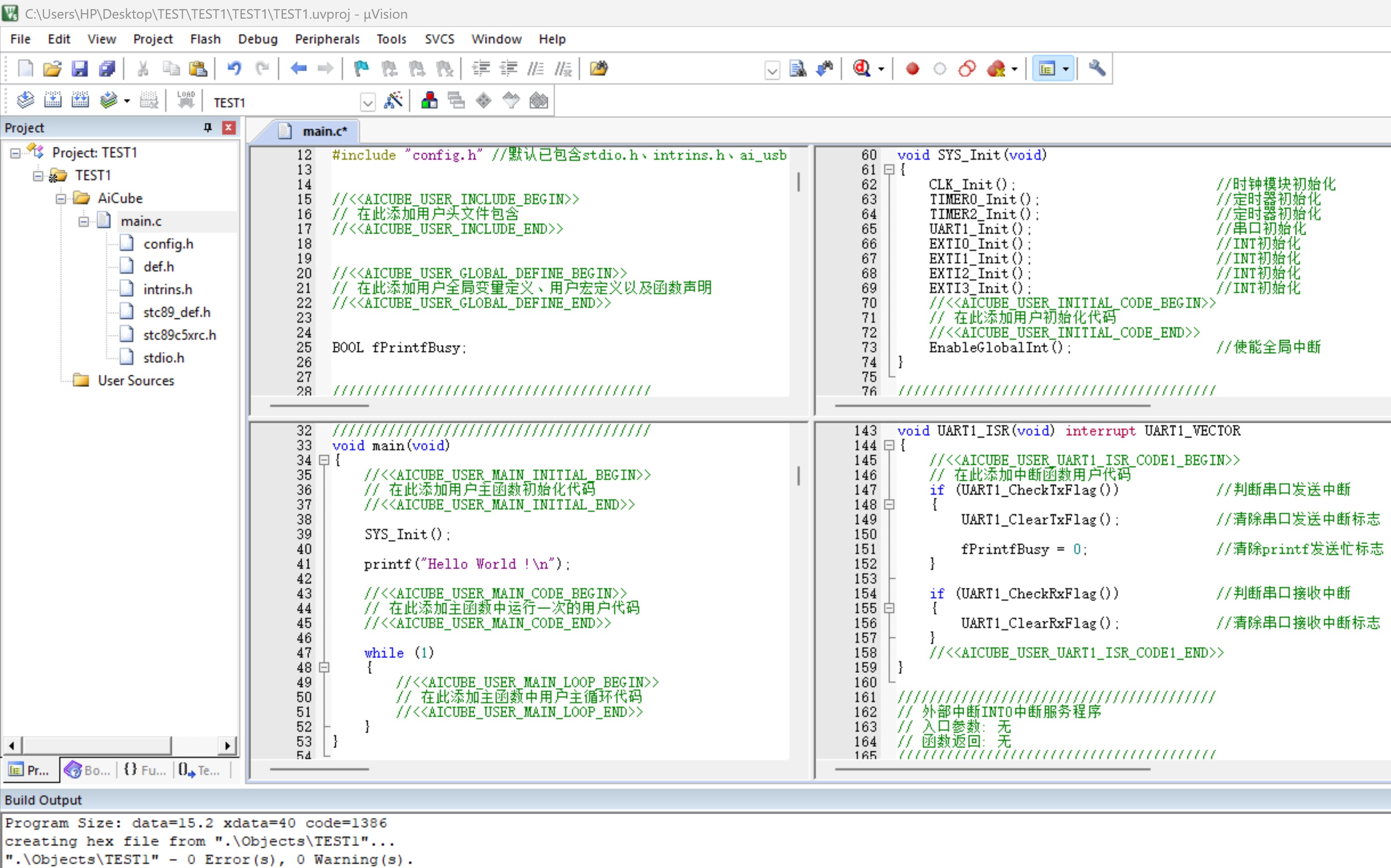This screenshot has width=1391, height=868.
Task: Collapse the AiCube group node
Action: click(x=61, y=199)
